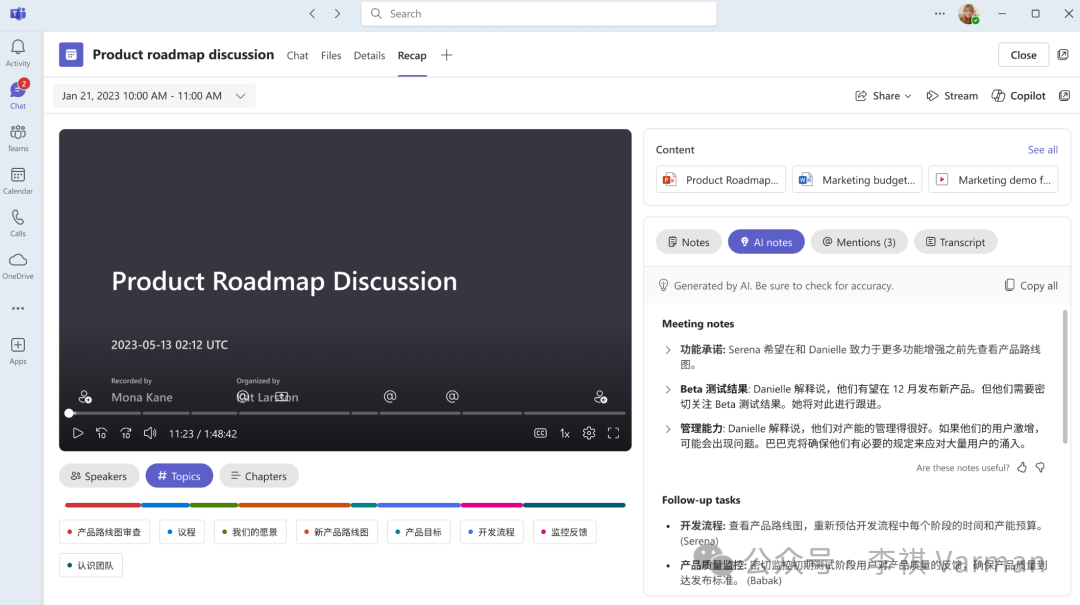Open the Marketing demo video file
The image size is (1080, 605).
993,180
